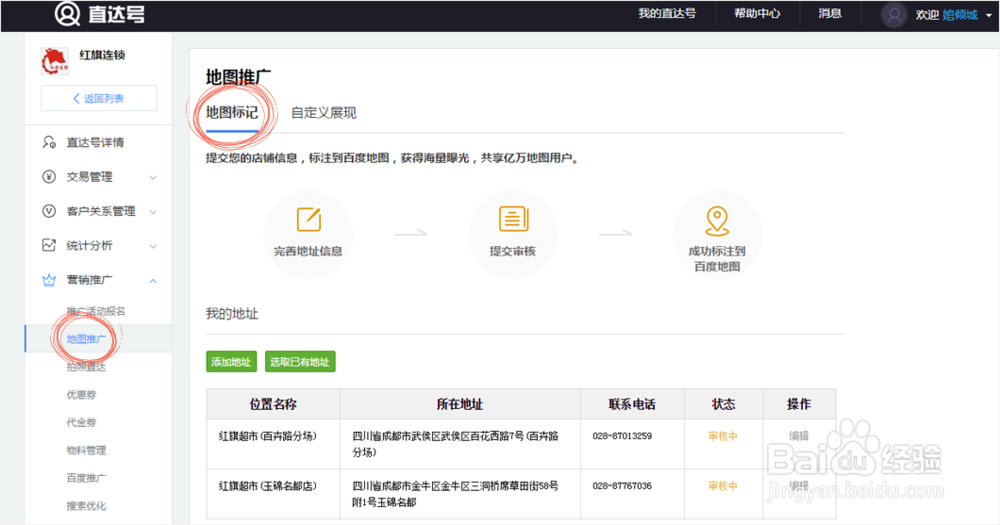Click the 直达号 logo icon
The height and width of the screenshot is (525, 1000).
pyautogui.click(x=67, y=14)
